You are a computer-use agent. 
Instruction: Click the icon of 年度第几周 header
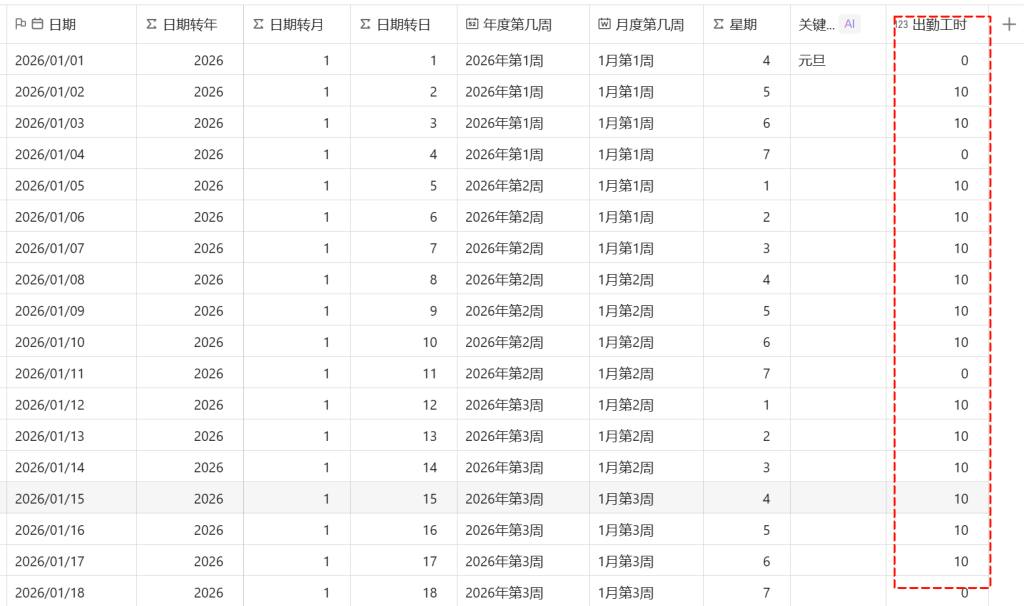point(472,24)
